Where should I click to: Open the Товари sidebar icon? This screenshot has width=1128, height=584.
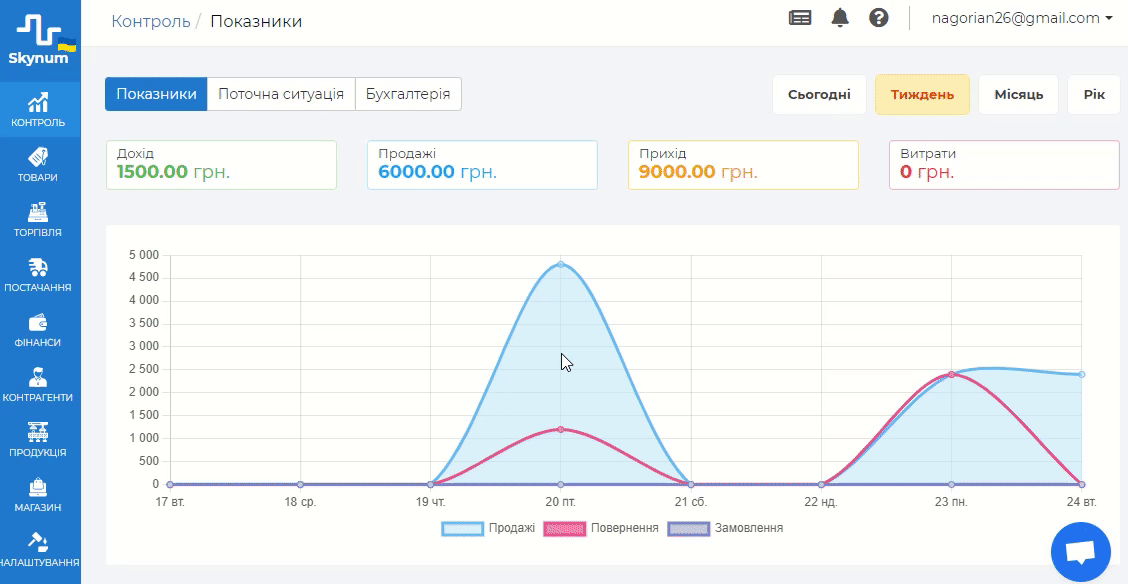[x=39, y=158]
